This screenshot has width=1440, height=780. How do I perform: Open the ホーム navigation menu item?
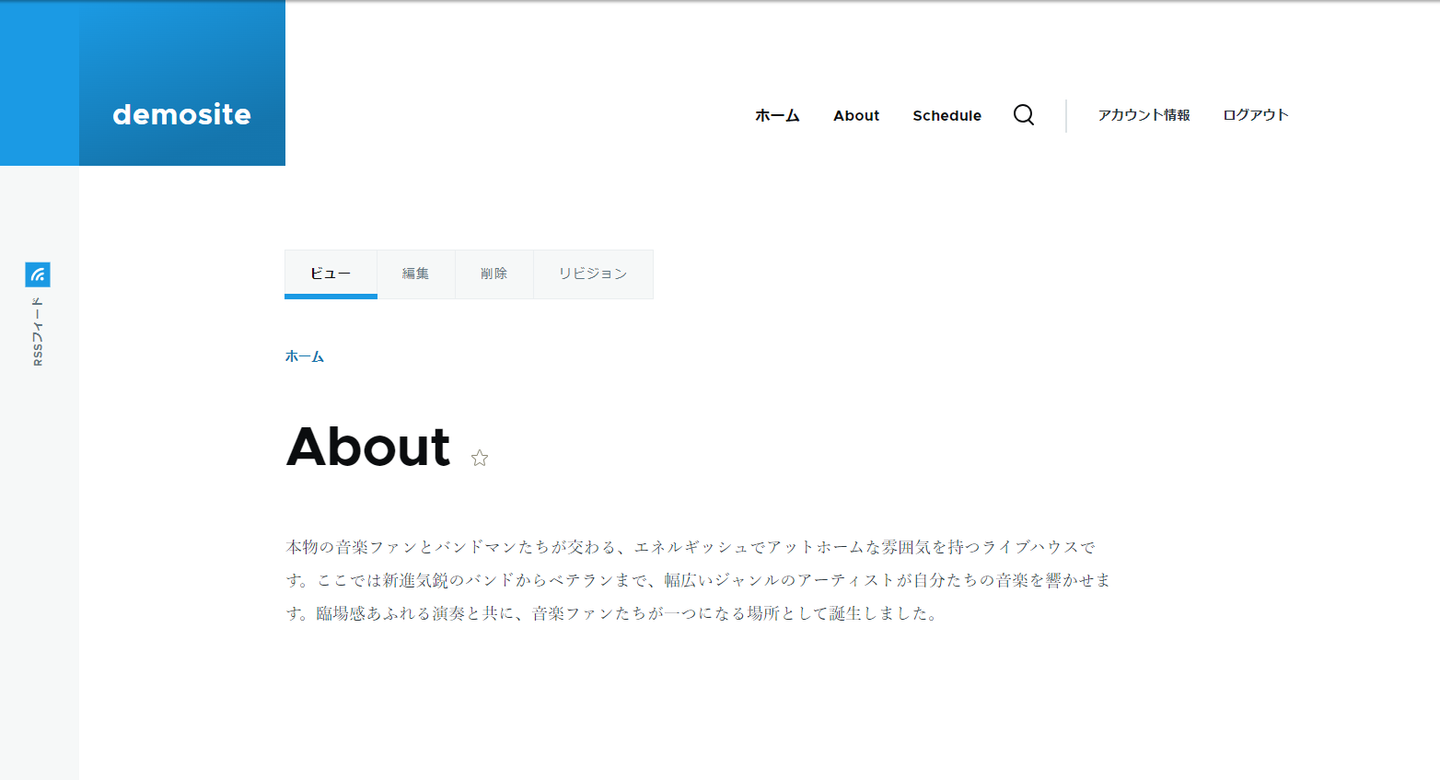(x=777, y=116)
